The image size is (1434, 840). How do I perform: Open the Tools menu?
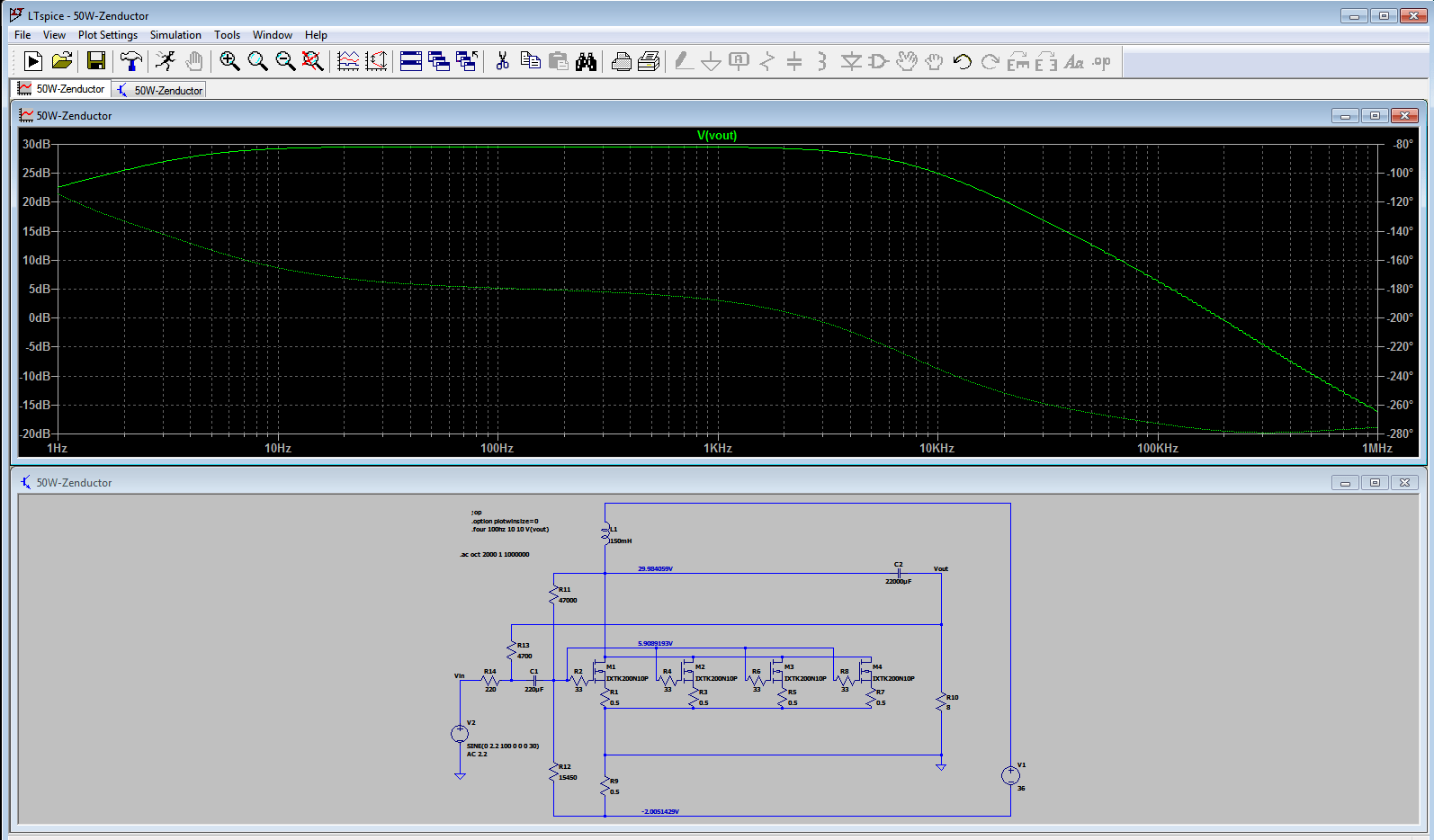click(227, 35)
